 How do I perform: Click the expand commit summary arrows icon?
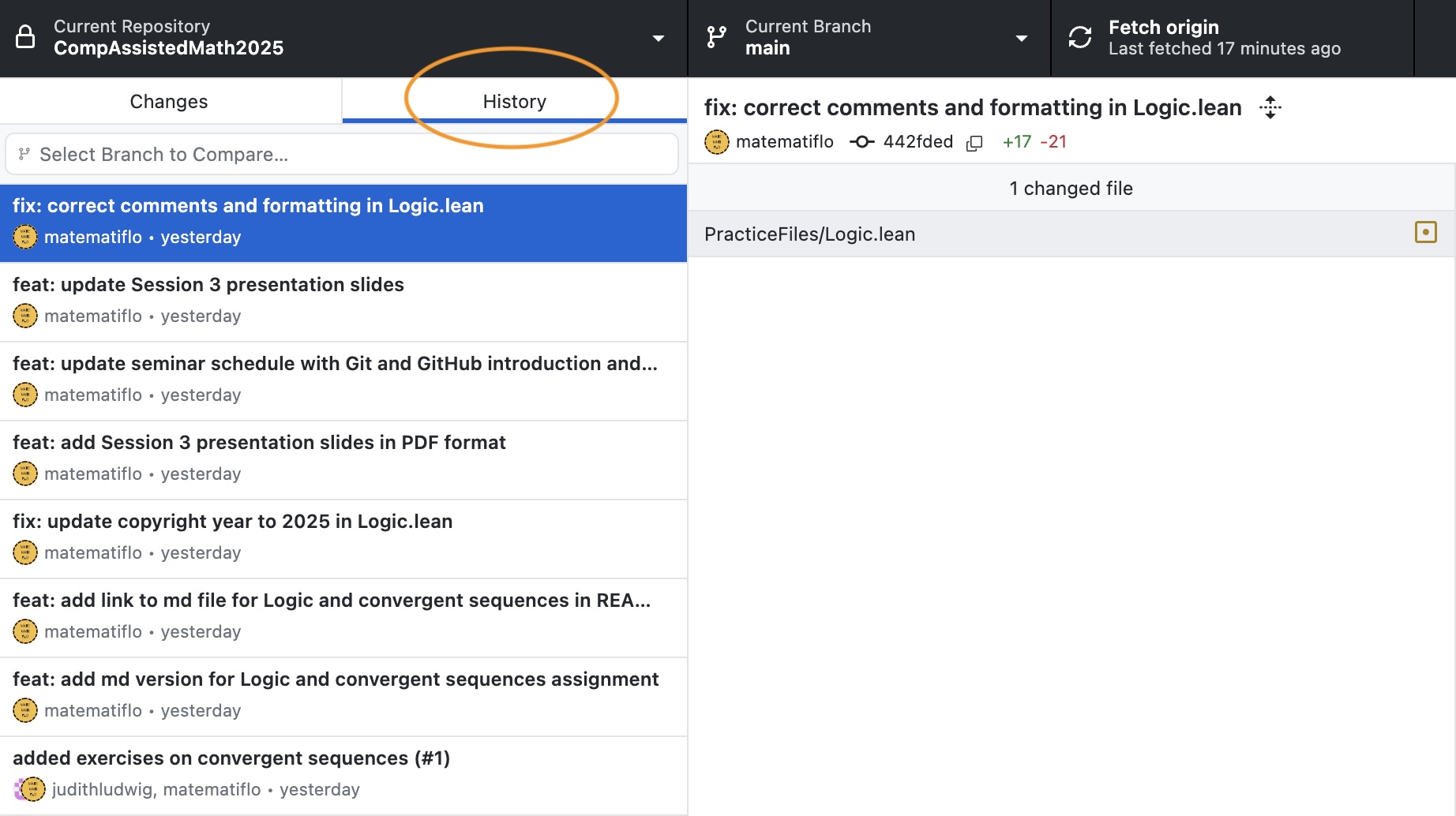click(1270, 107)
